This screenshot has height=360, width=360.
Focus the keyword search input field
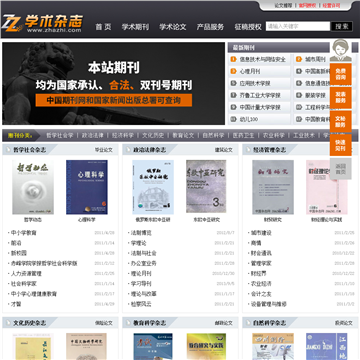click(298, 26)
